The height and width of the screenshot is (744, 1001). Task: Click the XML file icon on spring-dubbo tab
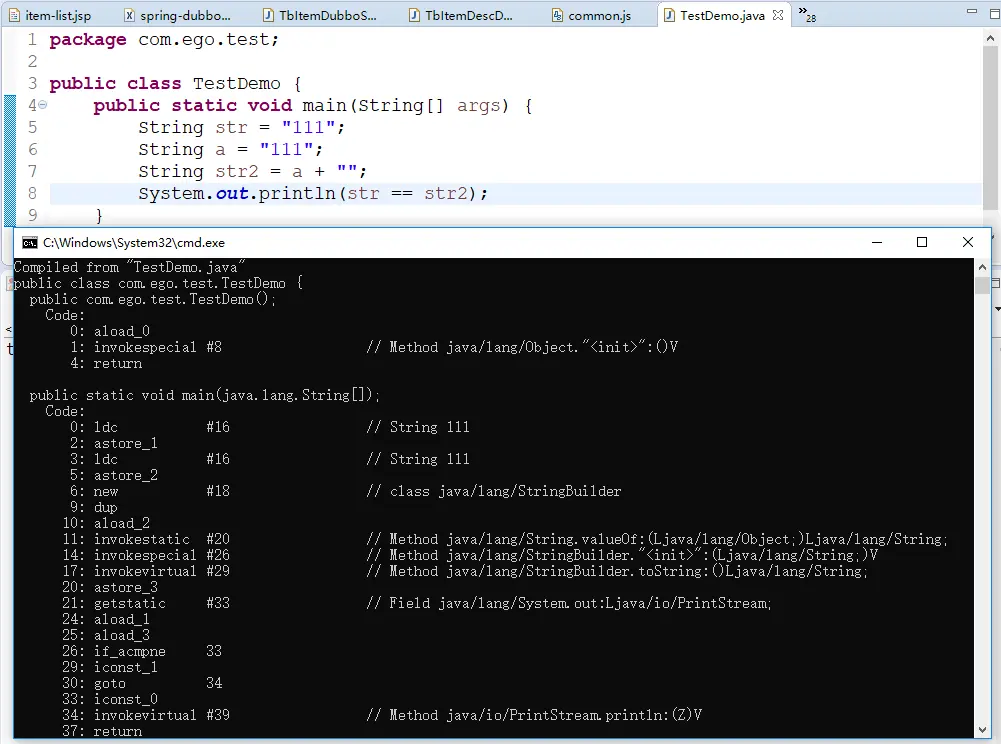tap(130, 15)
